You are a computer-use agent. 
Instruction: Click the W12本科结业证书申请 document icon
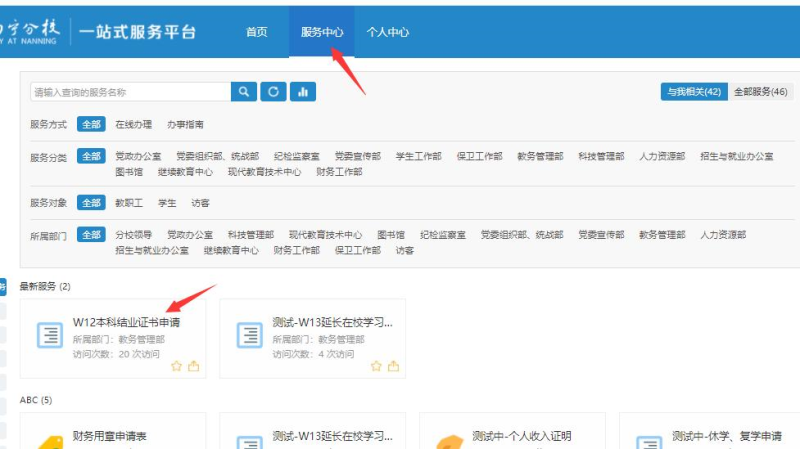pos(49,336)
